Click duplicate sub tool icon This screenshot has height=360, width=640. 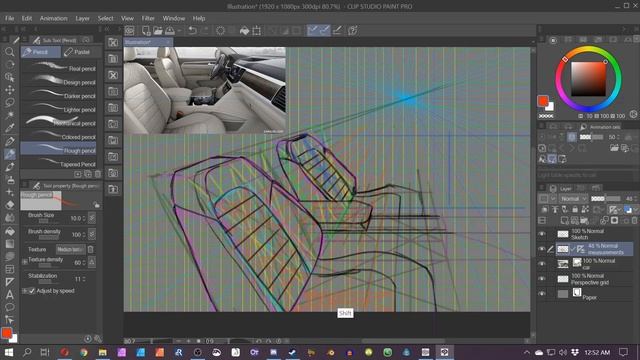pos(87,174)
